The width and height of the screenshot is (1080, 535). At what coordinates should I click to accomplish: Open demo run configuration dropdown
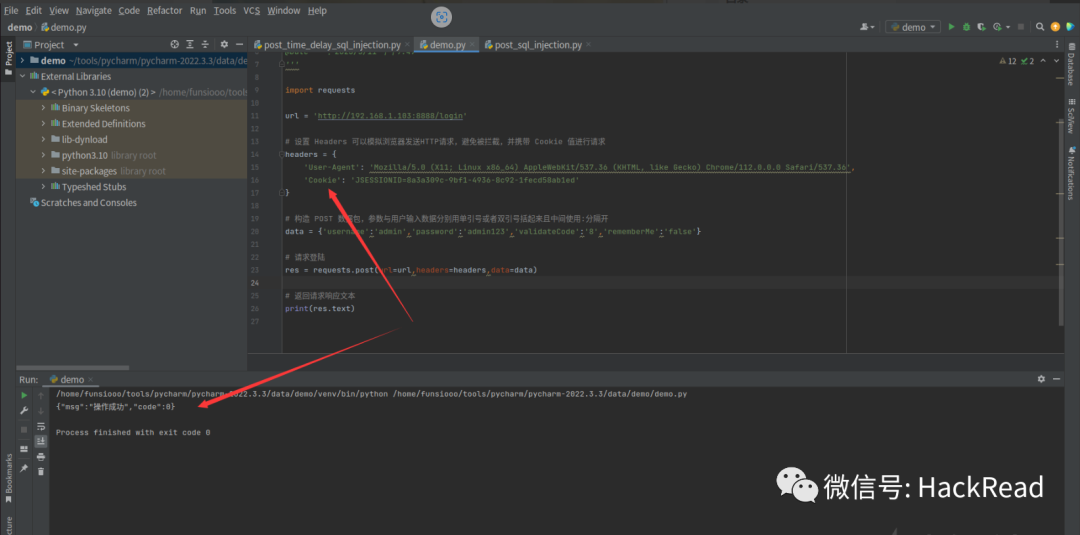913,27
